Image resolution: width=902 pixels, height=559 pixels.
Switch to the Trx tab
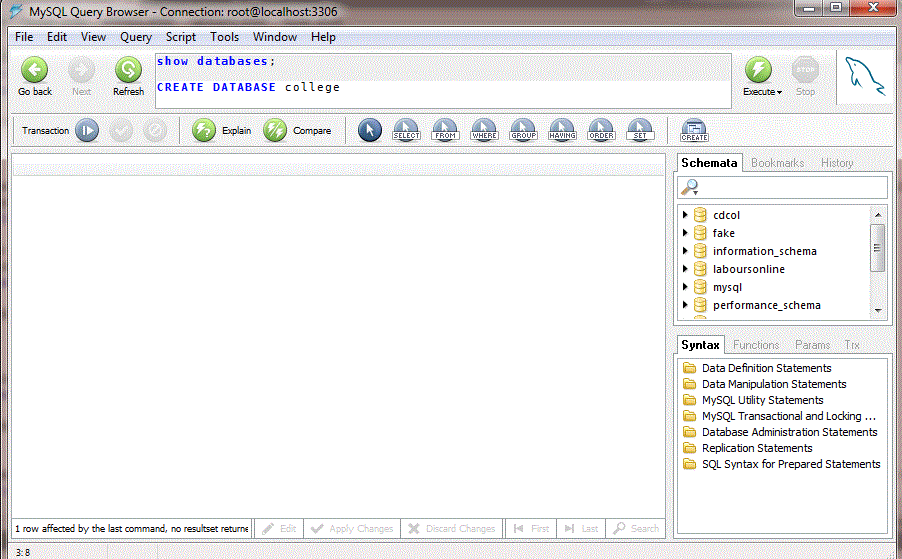852,344
